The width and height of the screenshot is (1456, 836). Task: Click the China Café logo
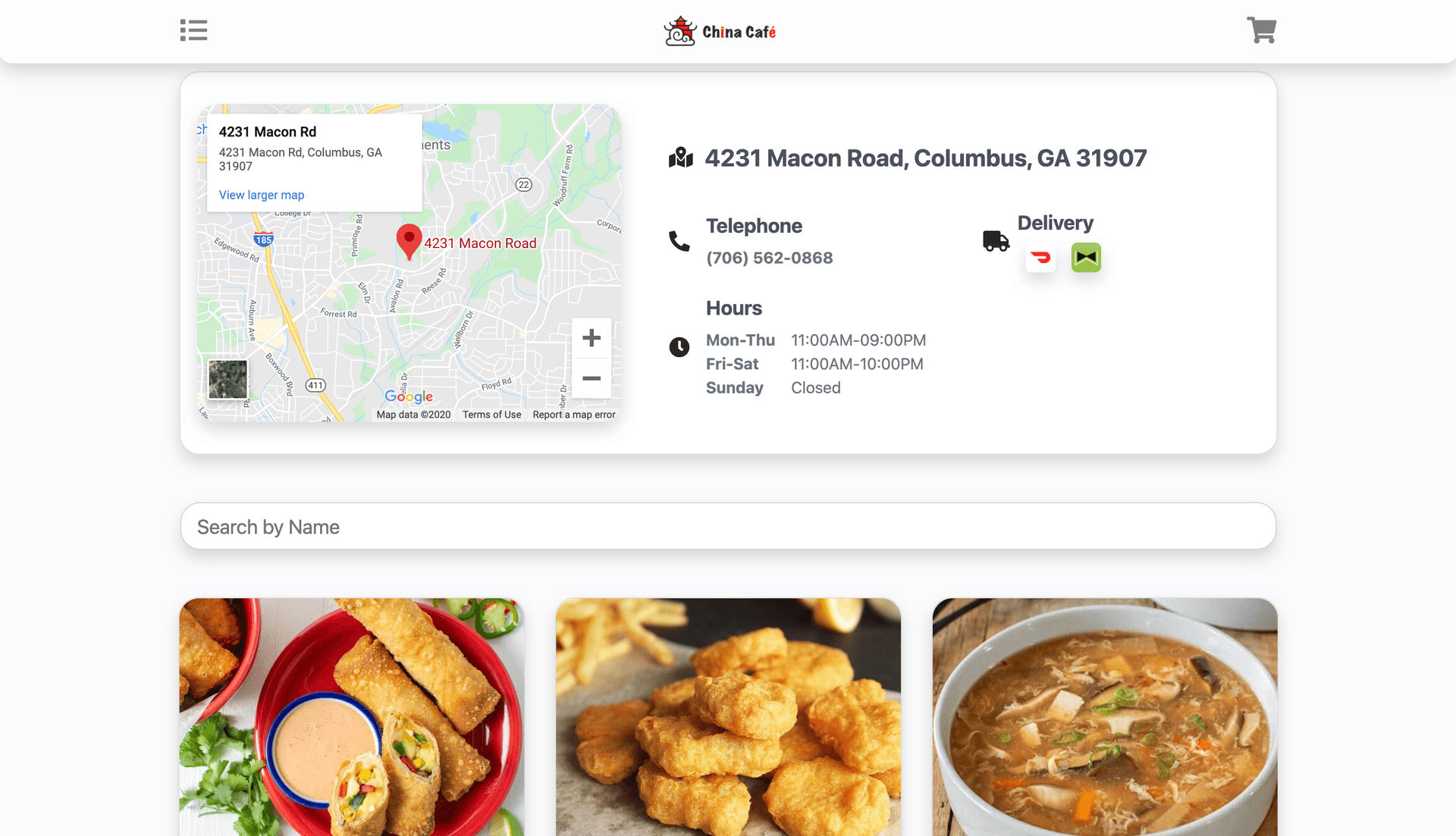[720, 31]
